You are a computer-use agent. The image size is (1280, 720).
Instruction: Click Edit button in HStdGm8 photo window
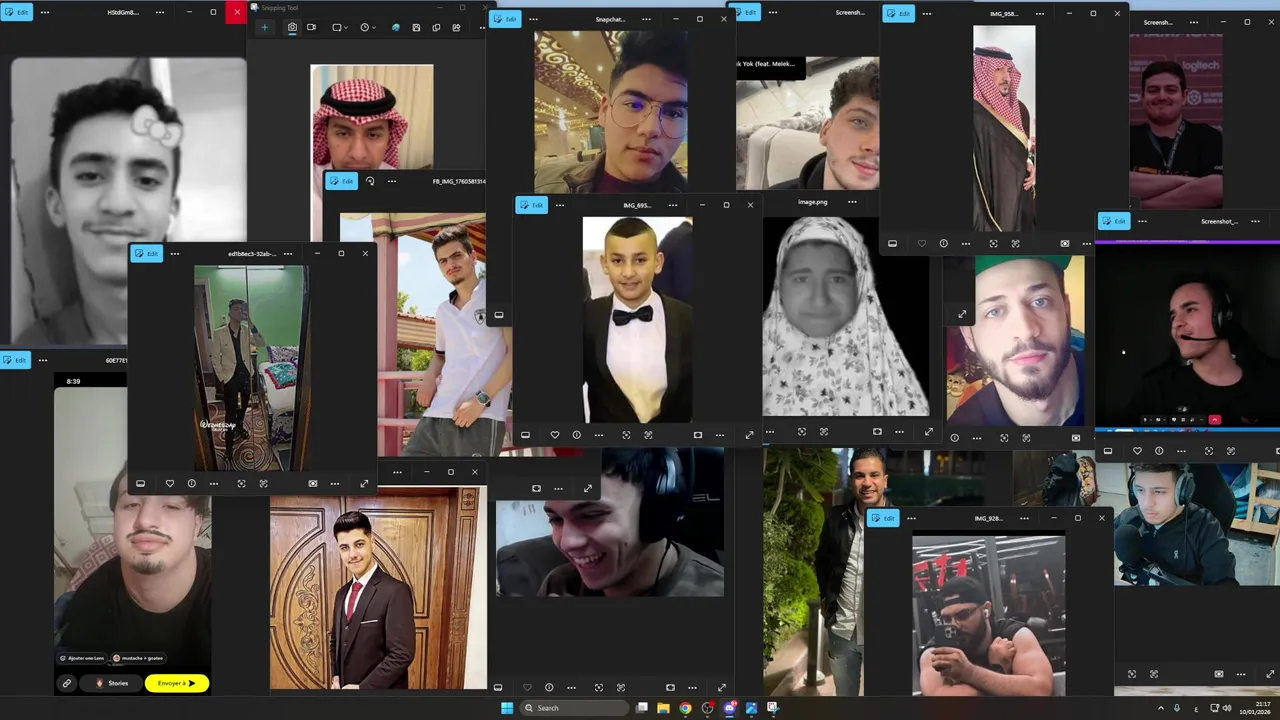[x=17, y=12]
